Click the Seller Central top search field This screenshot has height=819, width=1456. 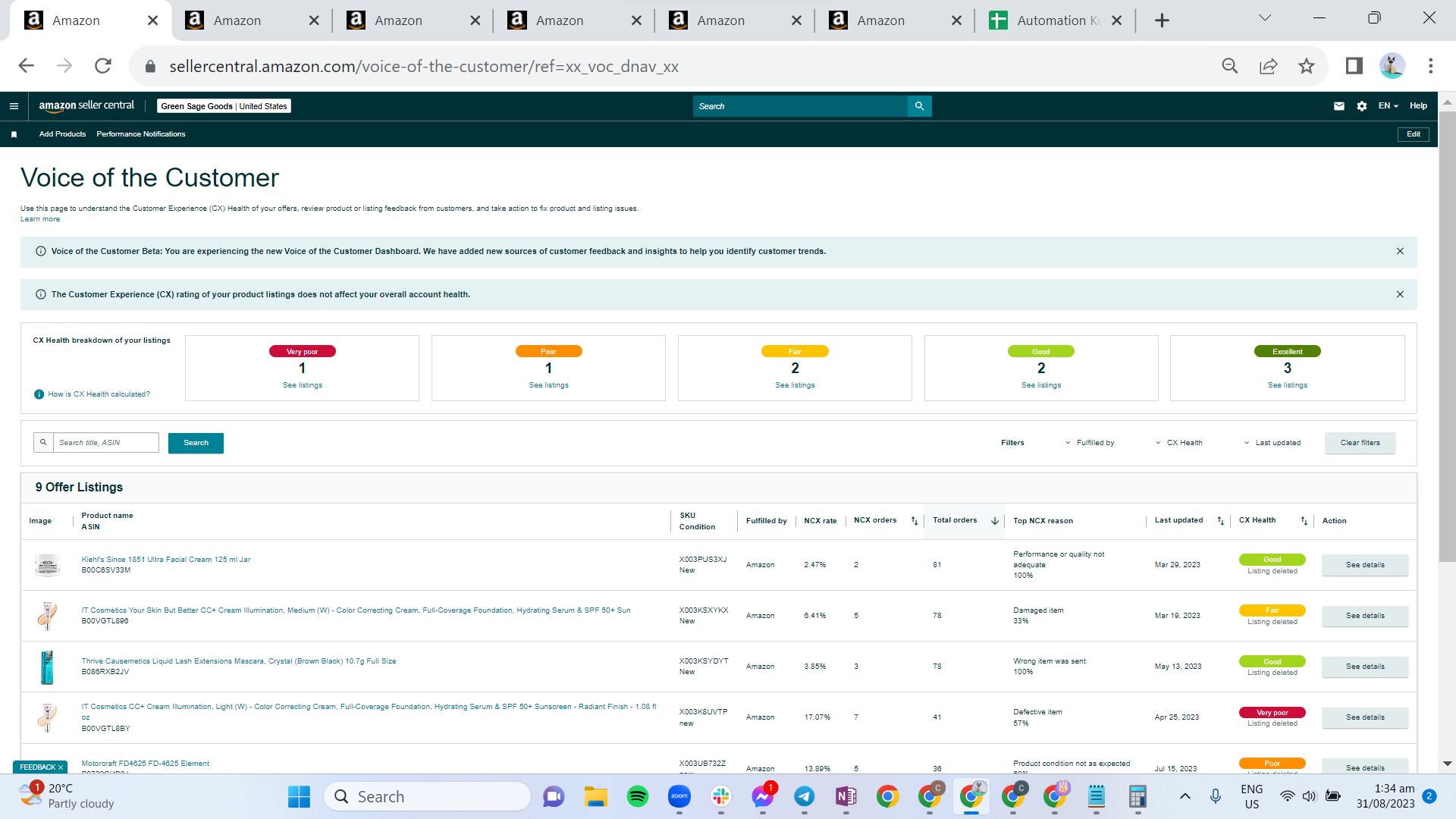(x=800, y=106)
